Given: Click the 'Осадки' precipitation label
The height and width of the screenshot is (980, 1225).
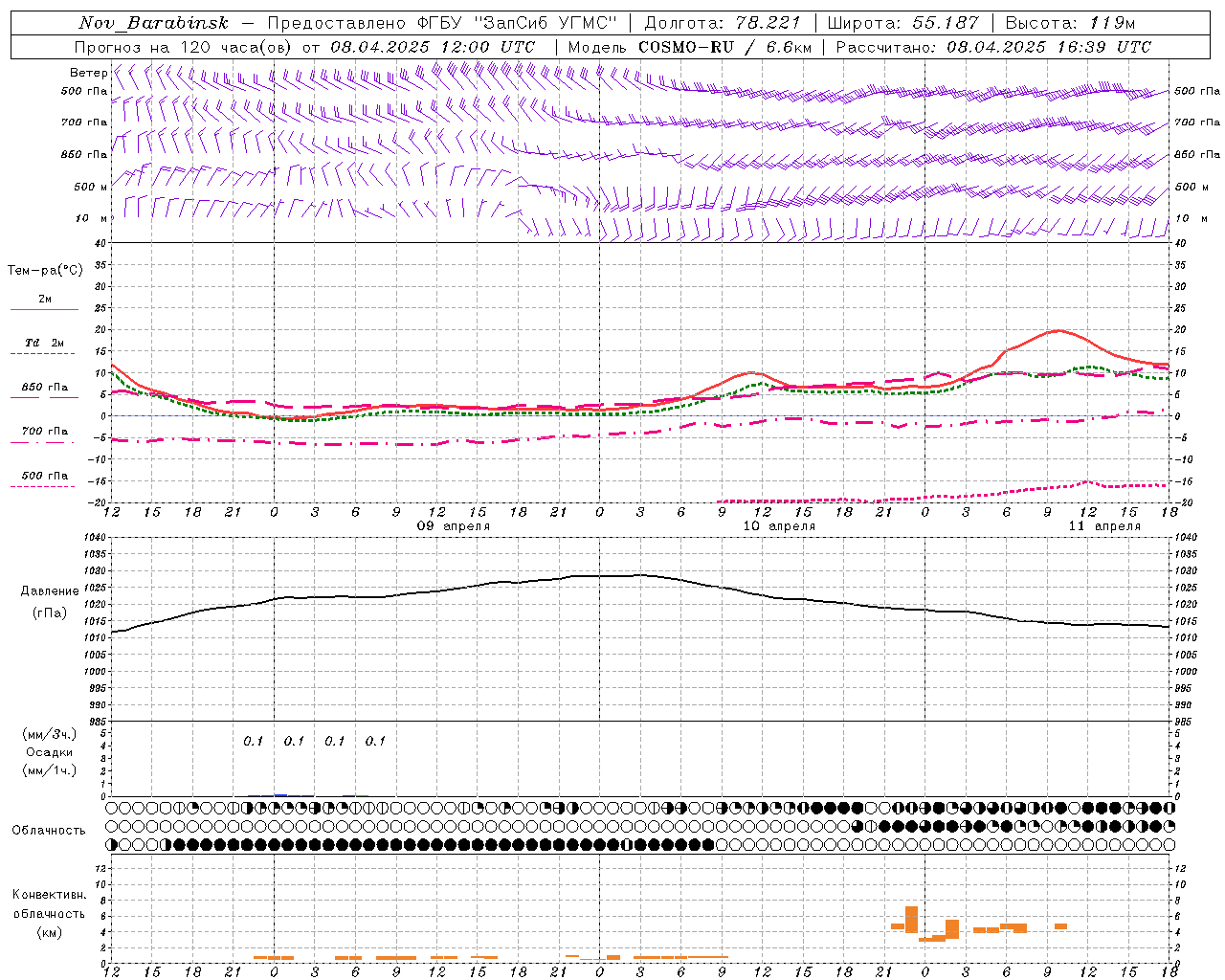Looking at the screenshot, I should [50, 752].
